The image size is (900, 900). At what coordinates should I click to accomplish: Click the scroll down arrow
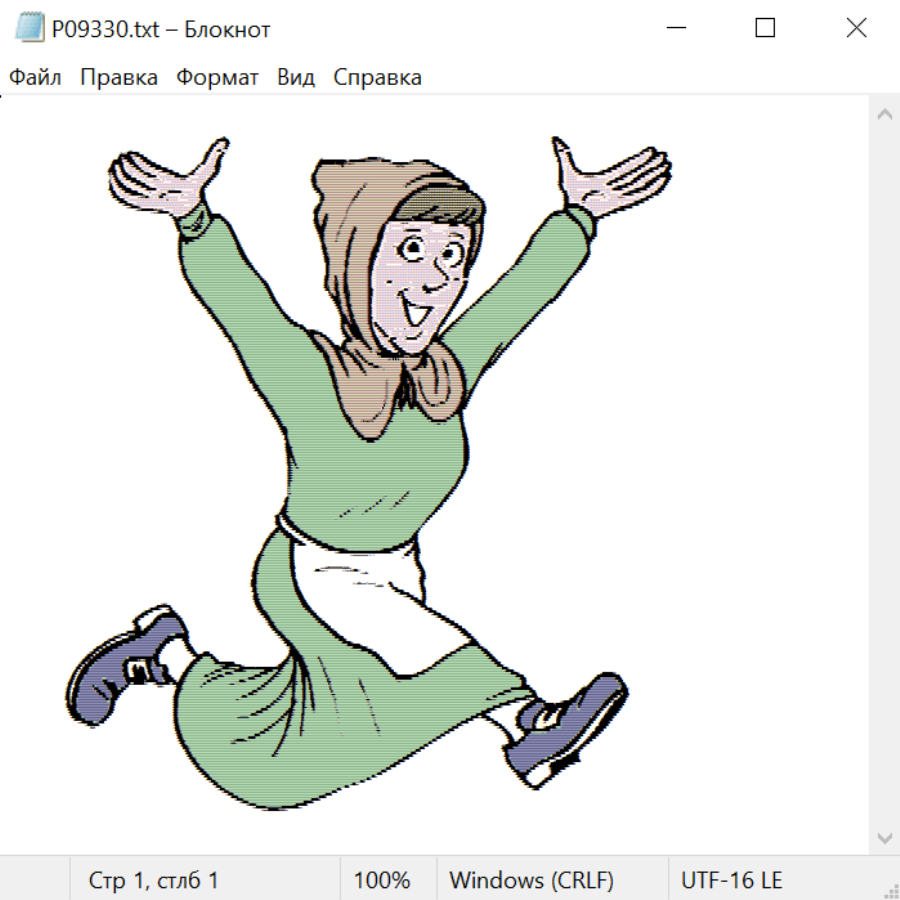tap(884, 837)
